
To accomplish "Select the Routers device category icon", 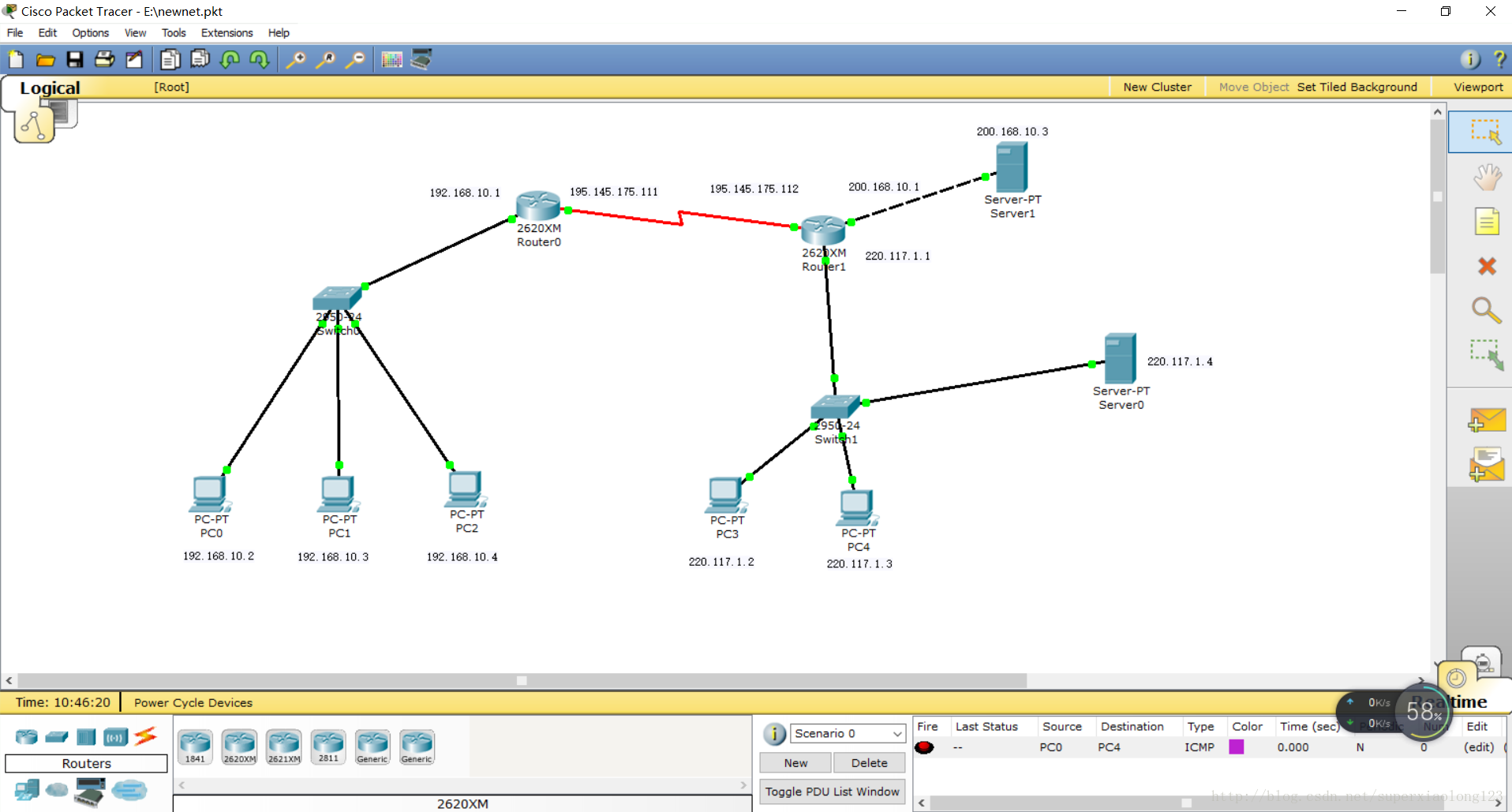I will (26, 737).
